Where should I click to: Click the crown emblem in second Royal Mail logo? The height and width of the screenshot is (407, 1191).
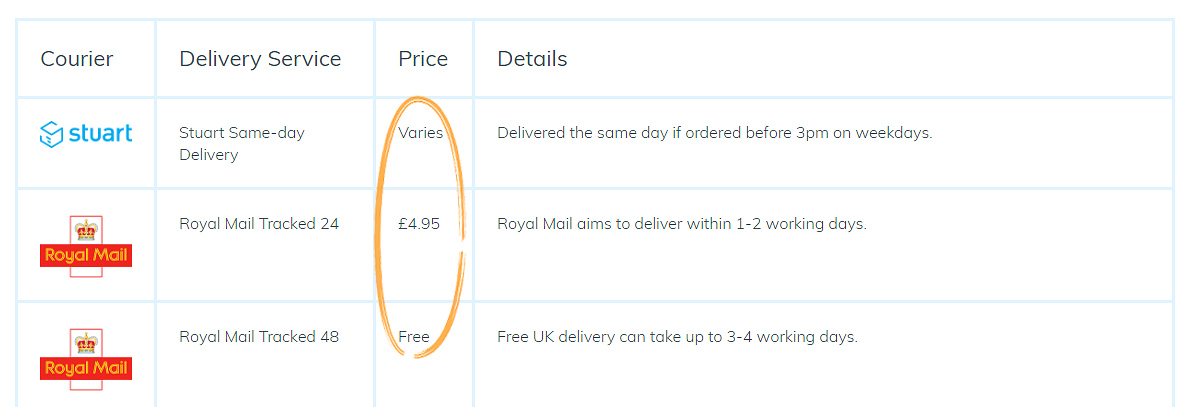(86, 343)
